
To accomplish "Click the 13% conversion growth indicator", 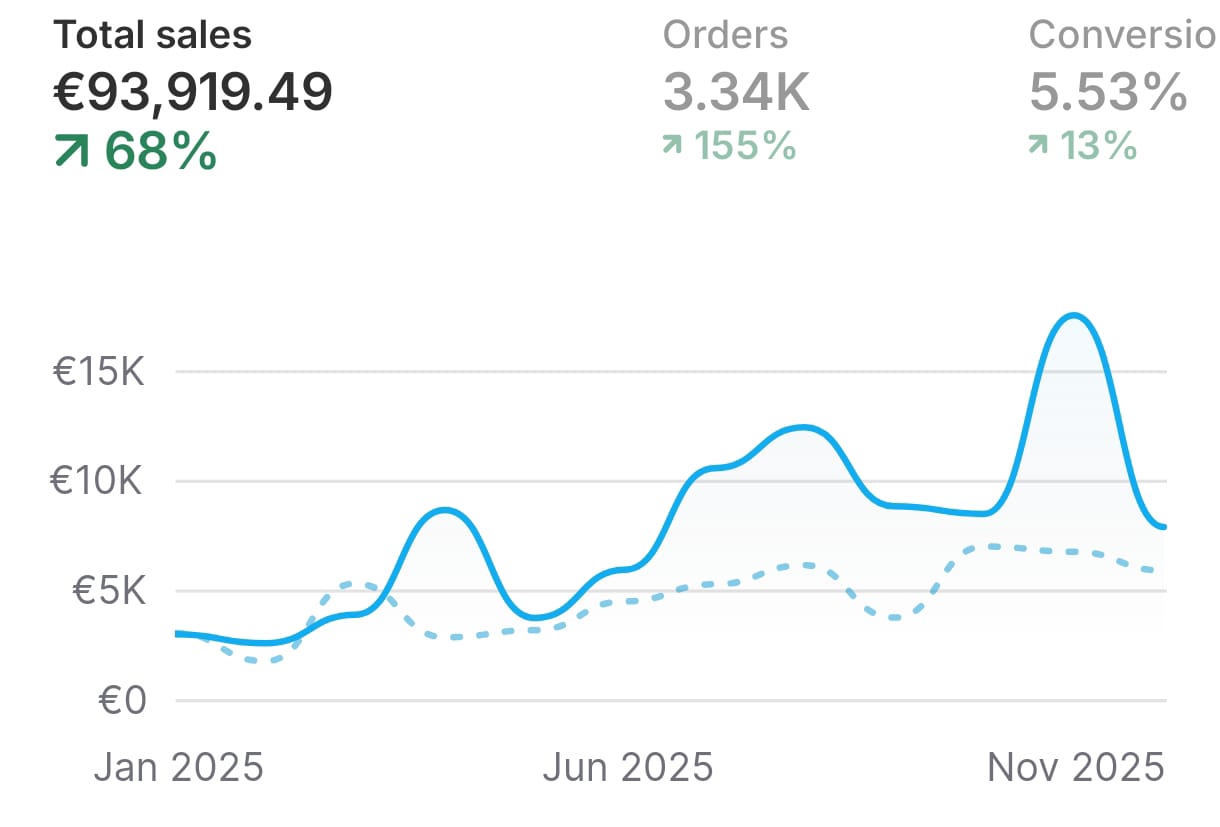I will (x=1099, y=146).
